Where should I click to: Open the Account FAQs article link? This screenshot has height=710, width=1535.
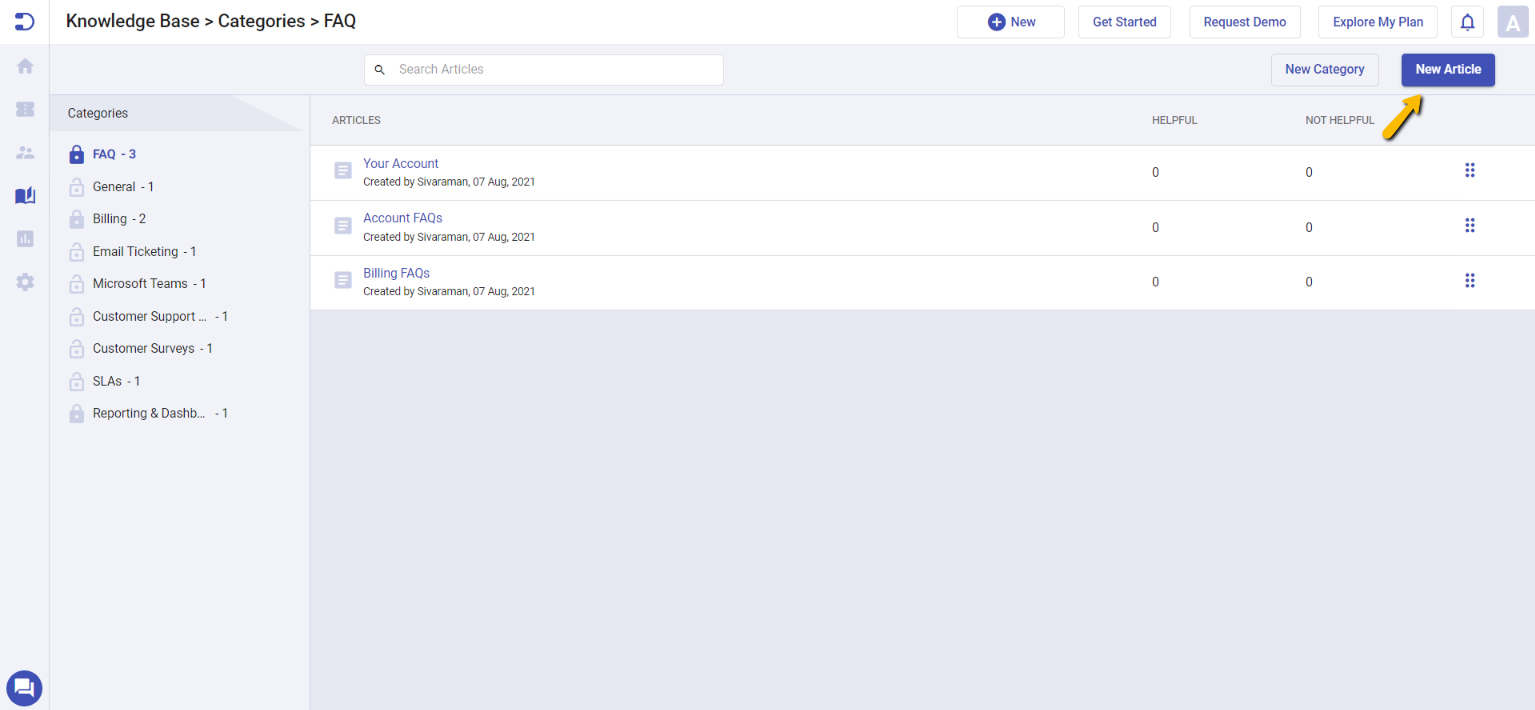click(402, 217)
